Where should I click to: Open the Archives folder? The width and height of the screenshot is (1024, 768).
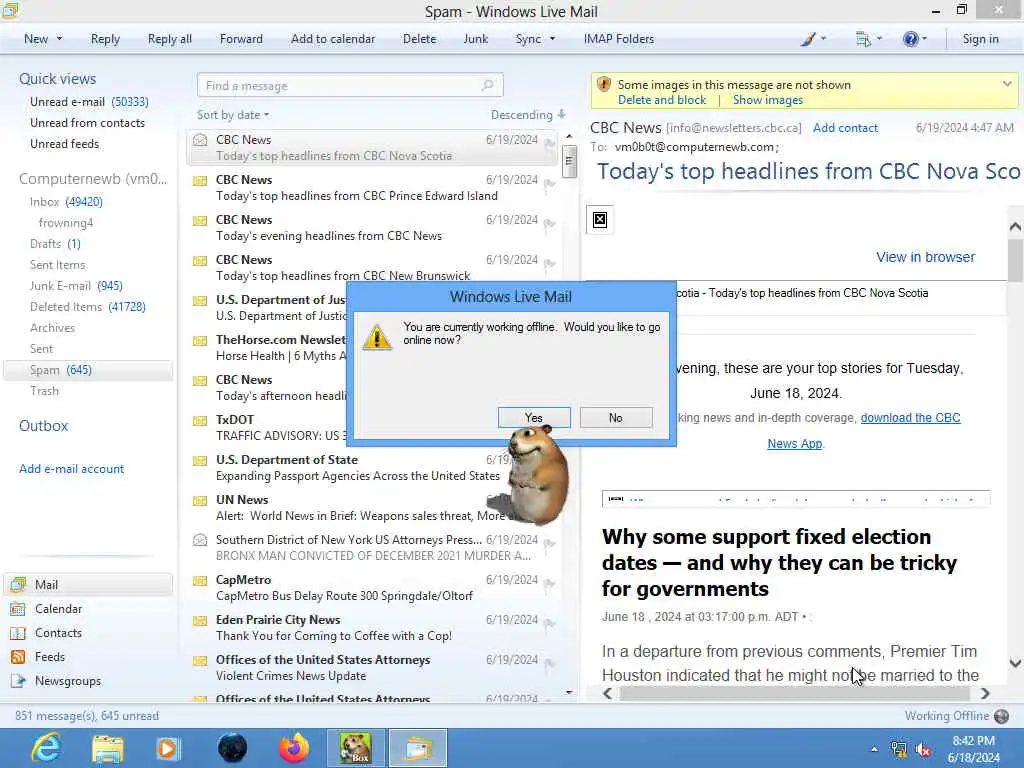click(52, 328)
